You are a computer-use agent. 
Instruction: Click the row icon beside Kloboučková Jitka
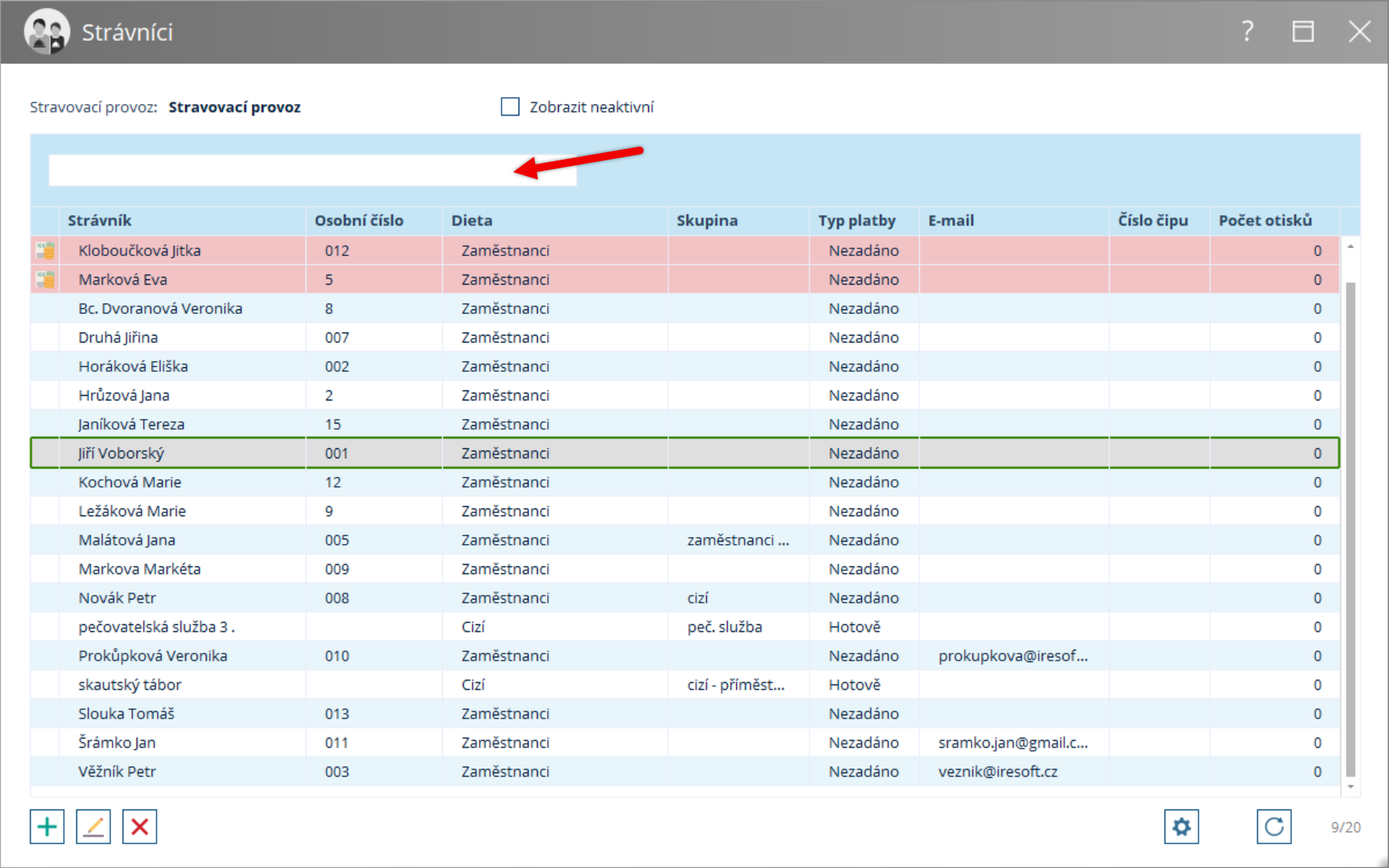tap(46, 250)
